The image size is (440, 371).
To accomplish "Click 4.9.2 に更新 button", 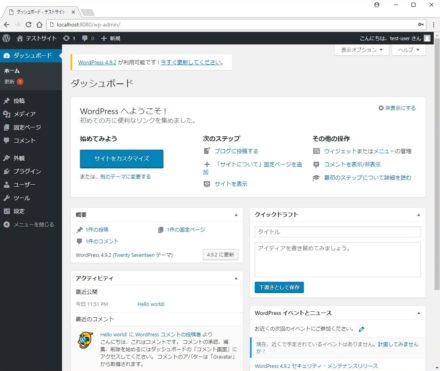I will 220,255.
